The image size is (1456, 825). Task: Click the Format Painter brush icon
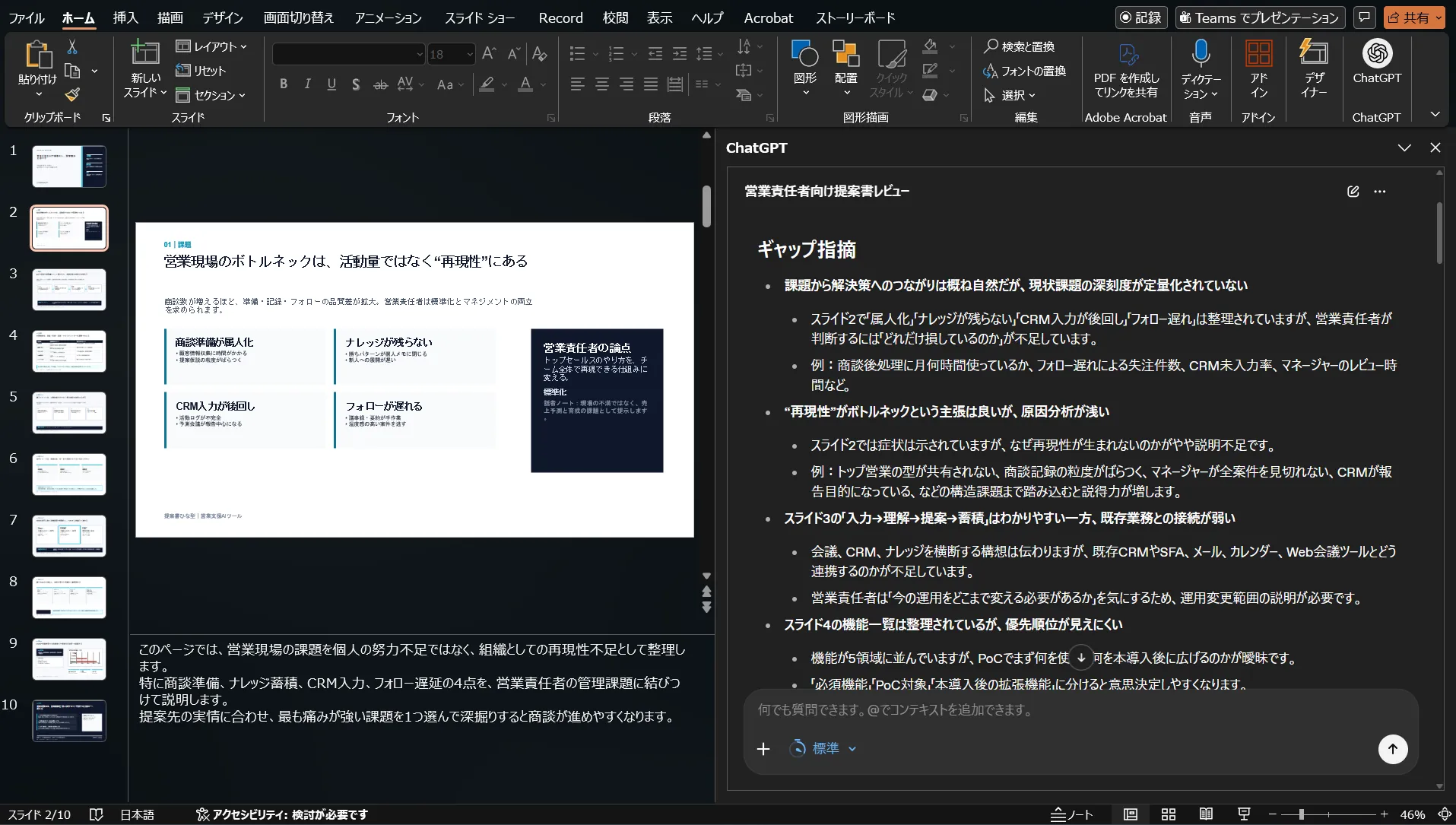coord(72,94)
